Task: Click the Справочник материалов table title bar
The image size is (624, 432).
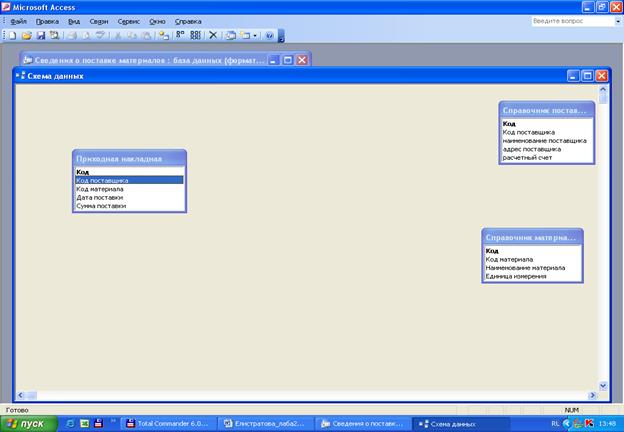Action: coord(532,237)
